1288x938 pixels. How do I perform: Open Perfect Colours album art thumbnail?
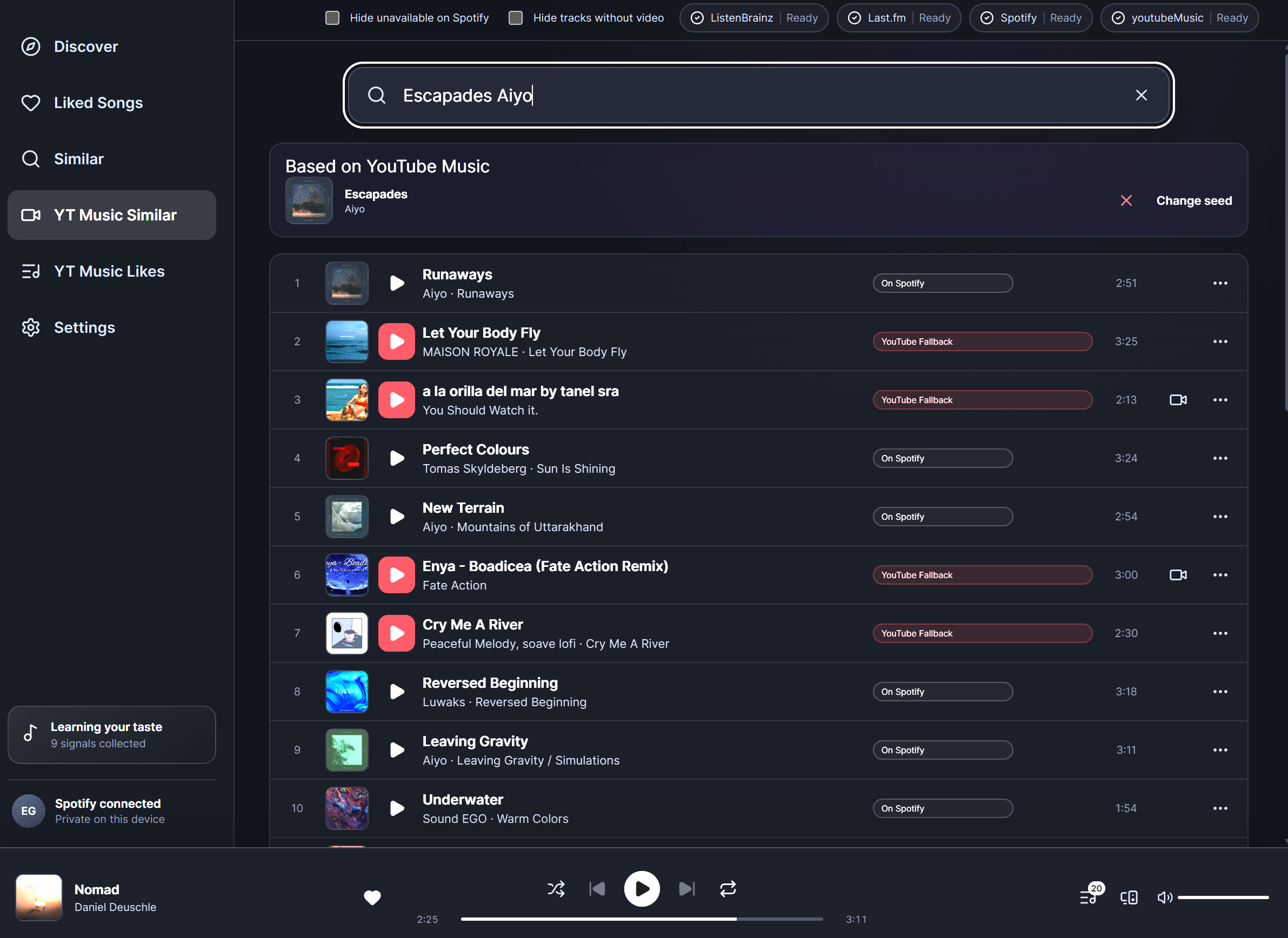pyautogui.click(x=347, y=458)
